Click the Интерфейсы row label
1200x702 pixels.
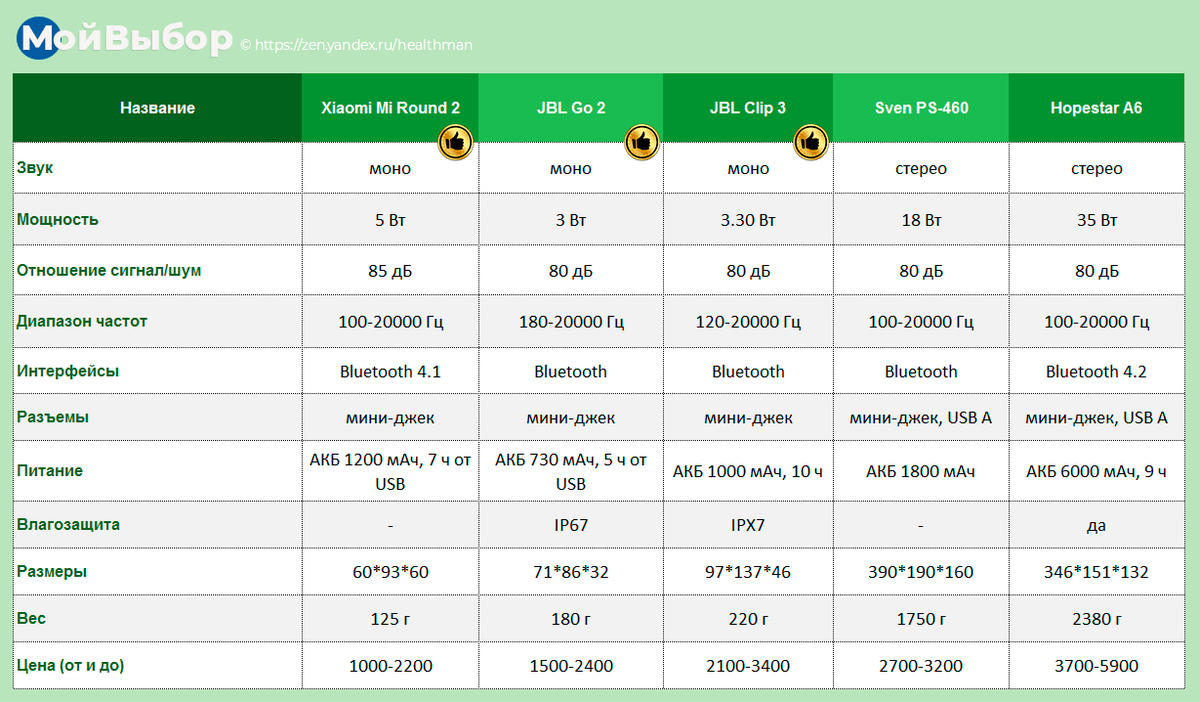[68, 371]
